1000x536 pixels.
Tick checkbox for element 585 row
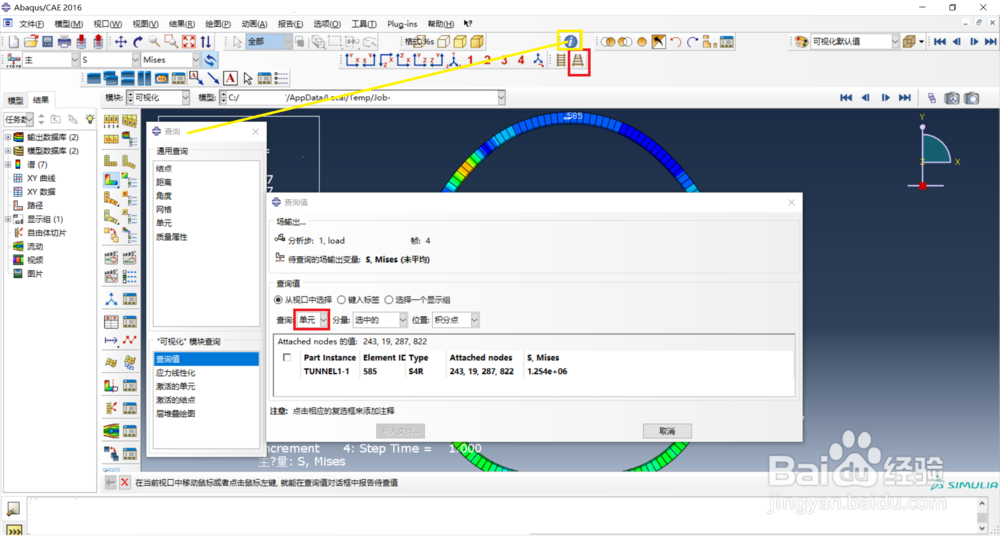point(287,357)
